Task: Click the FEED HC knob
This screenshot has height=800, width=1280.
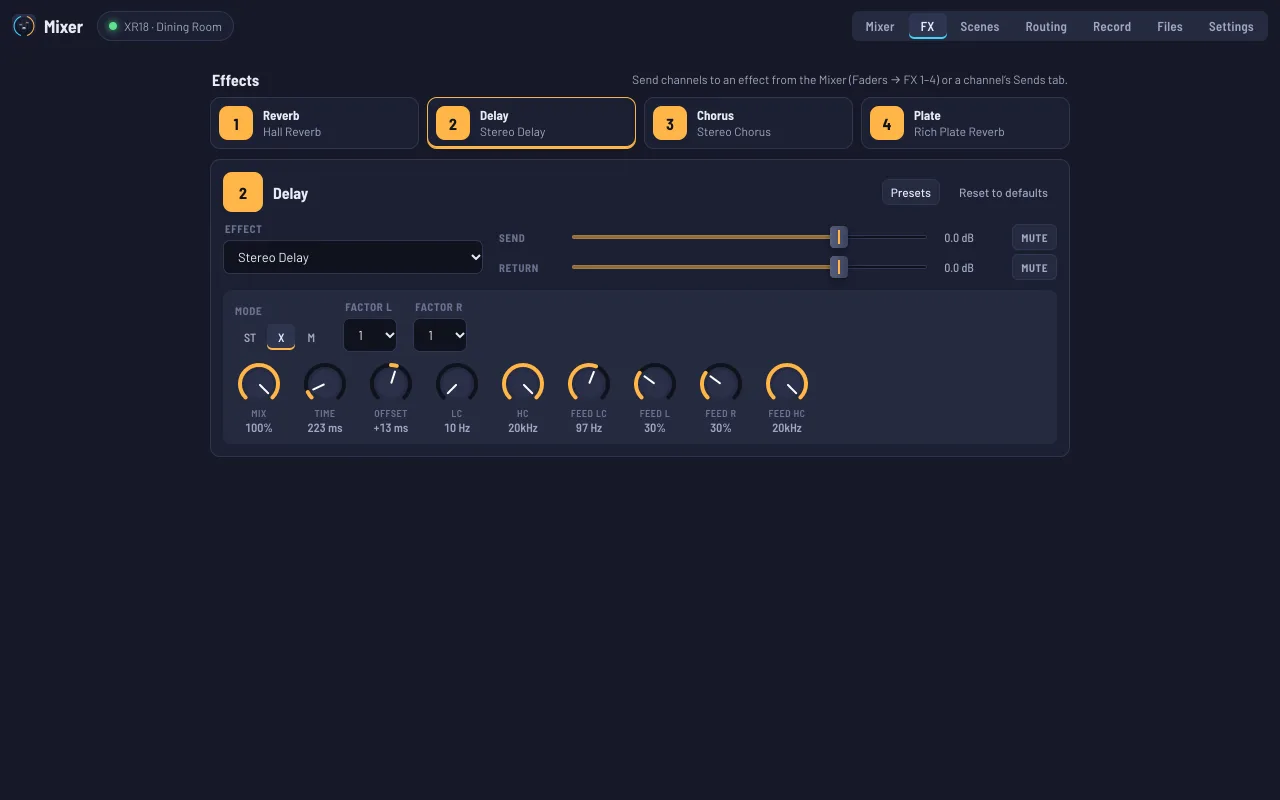Action: coord(787,384)
